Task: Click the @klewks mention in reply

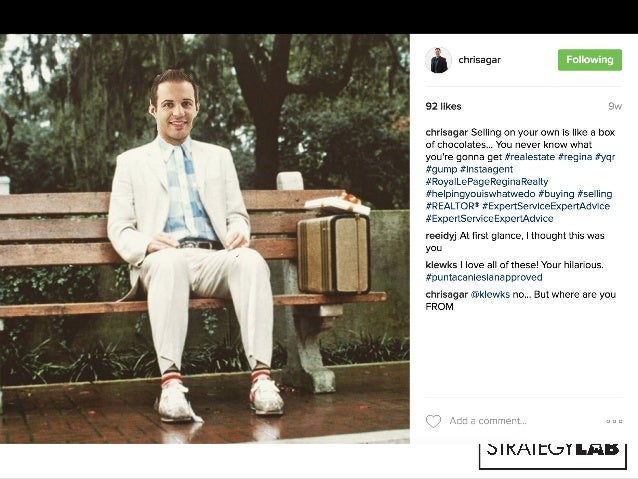Action: [490, 294]
